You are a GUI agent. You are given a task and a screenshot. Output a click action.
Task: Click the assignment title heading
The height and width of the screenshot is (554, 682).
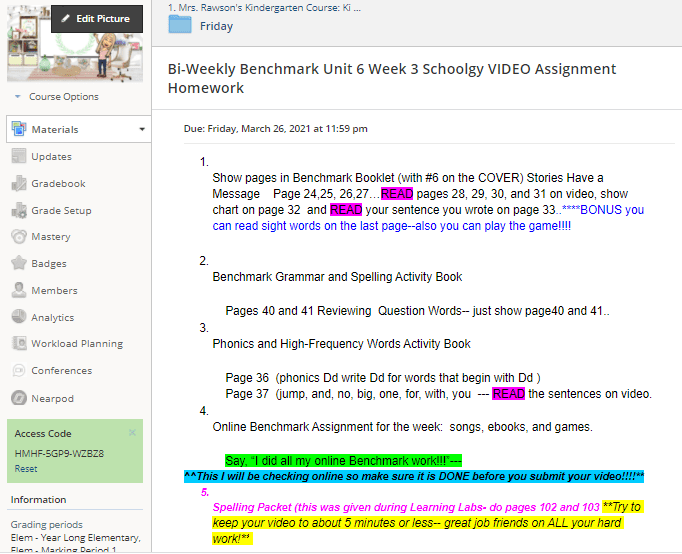click(x=391, y=78)
